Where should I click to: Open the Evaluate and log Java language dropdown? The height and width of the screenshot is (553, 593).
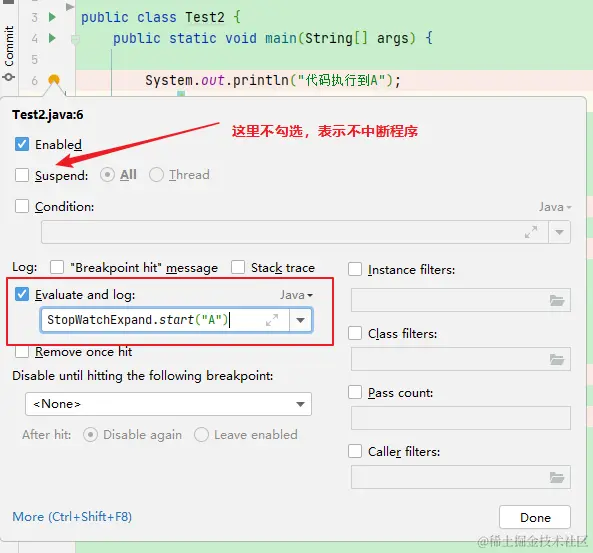[296, 295]
